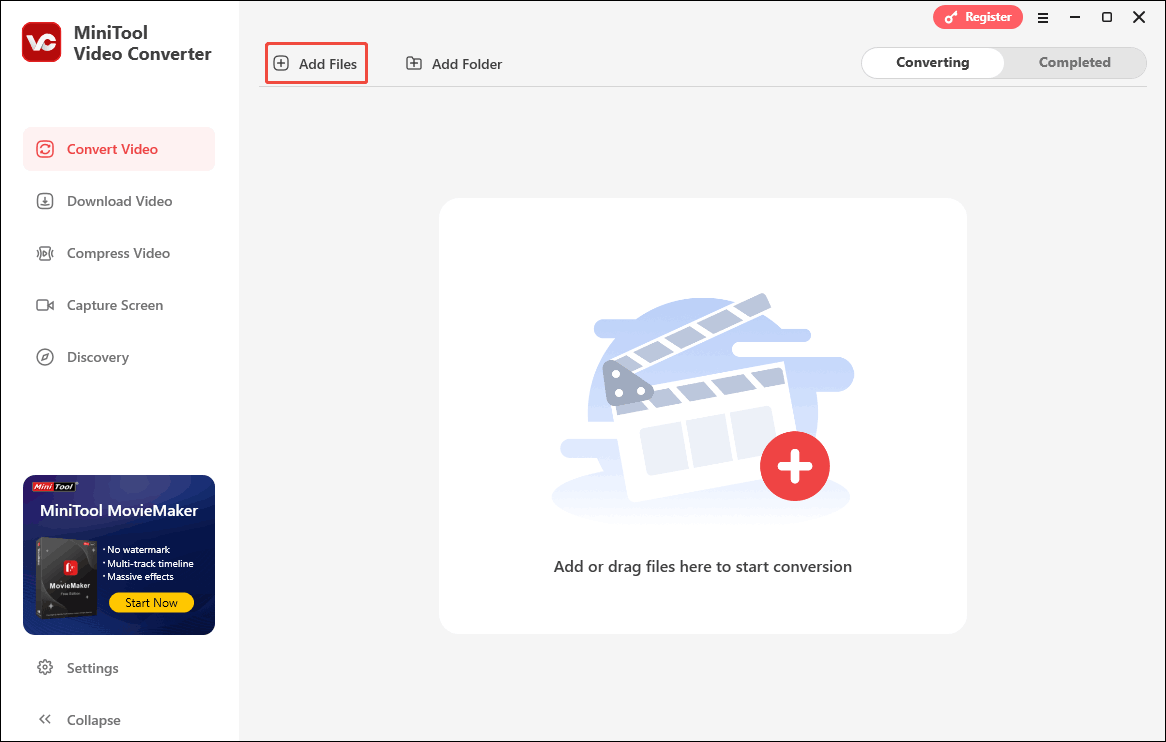1166x742 pixels.
Task: Switch to the Completed tab
Action: coord(1075,62)
